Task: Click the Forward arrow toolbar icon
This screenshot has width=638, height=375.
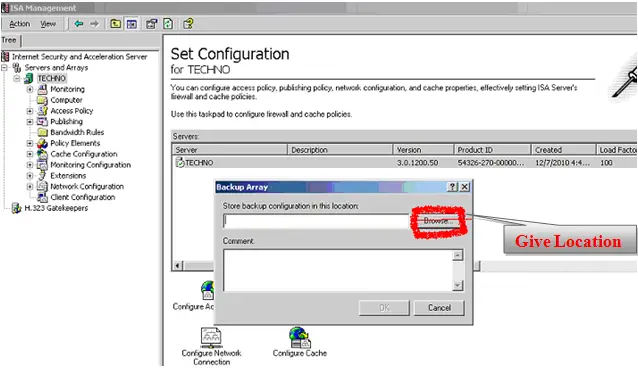Action: coord(94,24)
